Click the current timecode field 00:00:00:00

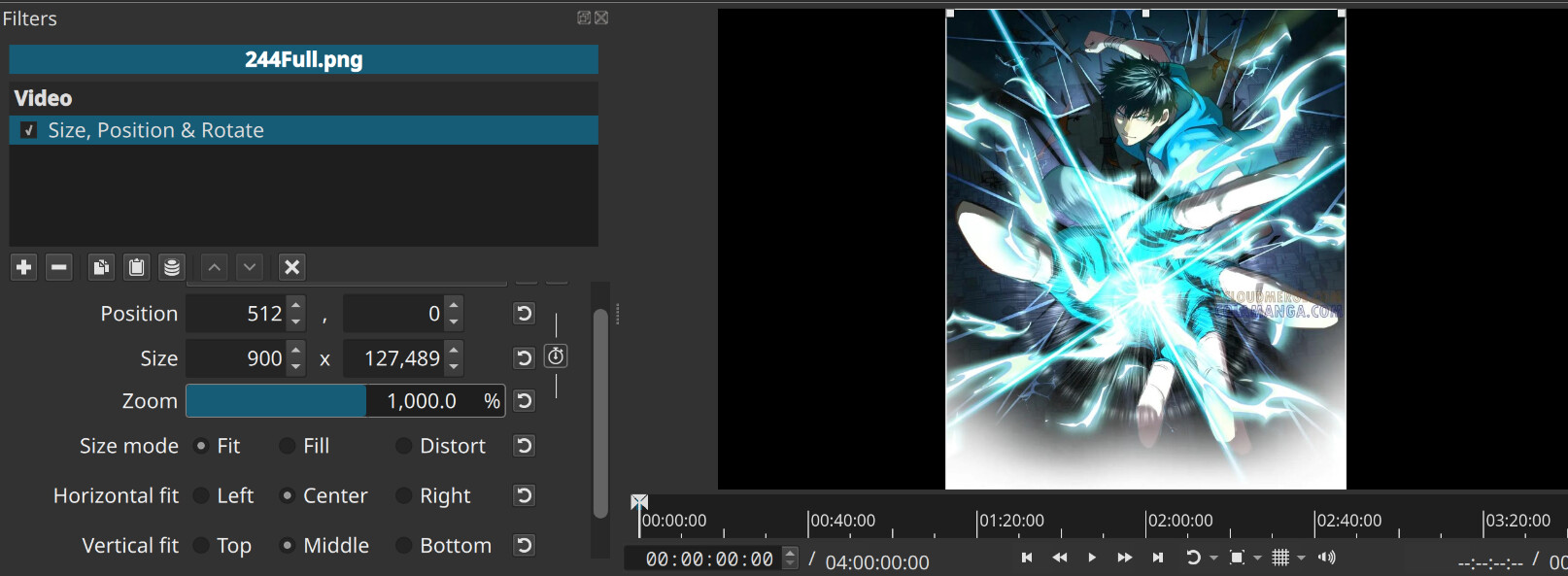coord(709,559)
